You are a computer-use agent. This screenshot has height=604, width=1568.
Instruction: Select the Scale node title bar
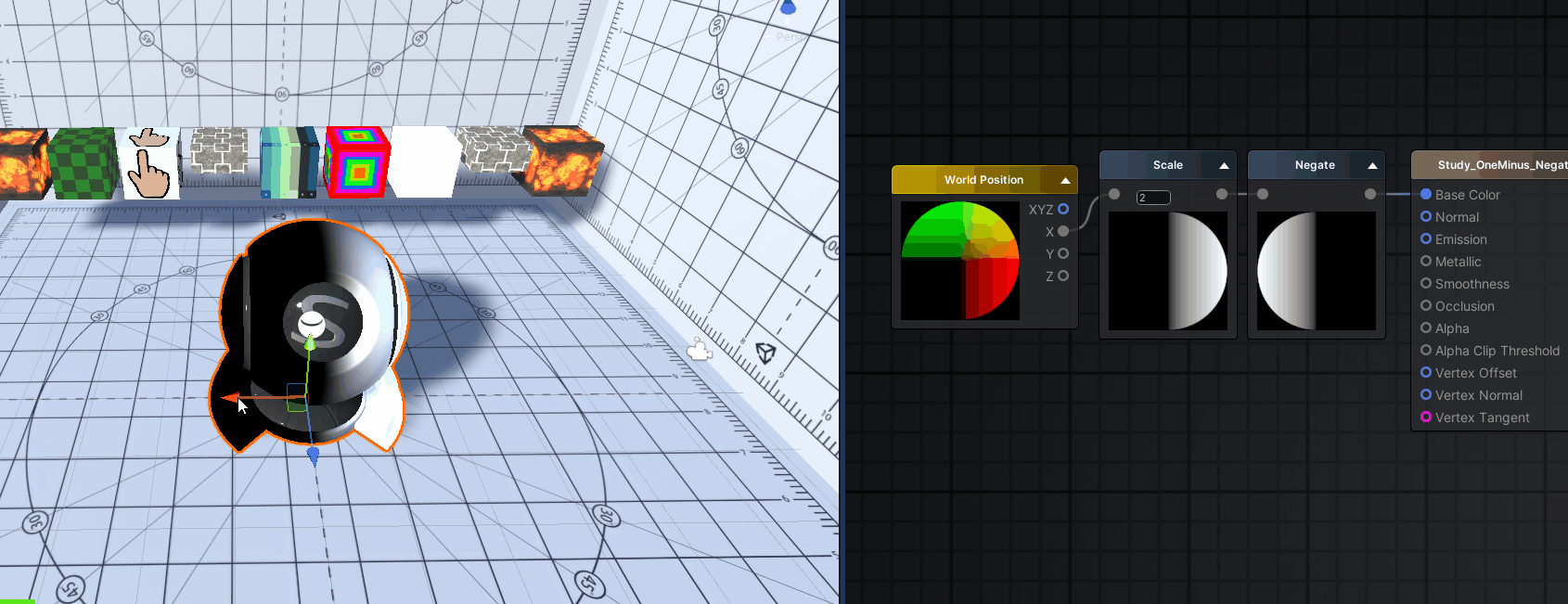[x=1168, y=165]
